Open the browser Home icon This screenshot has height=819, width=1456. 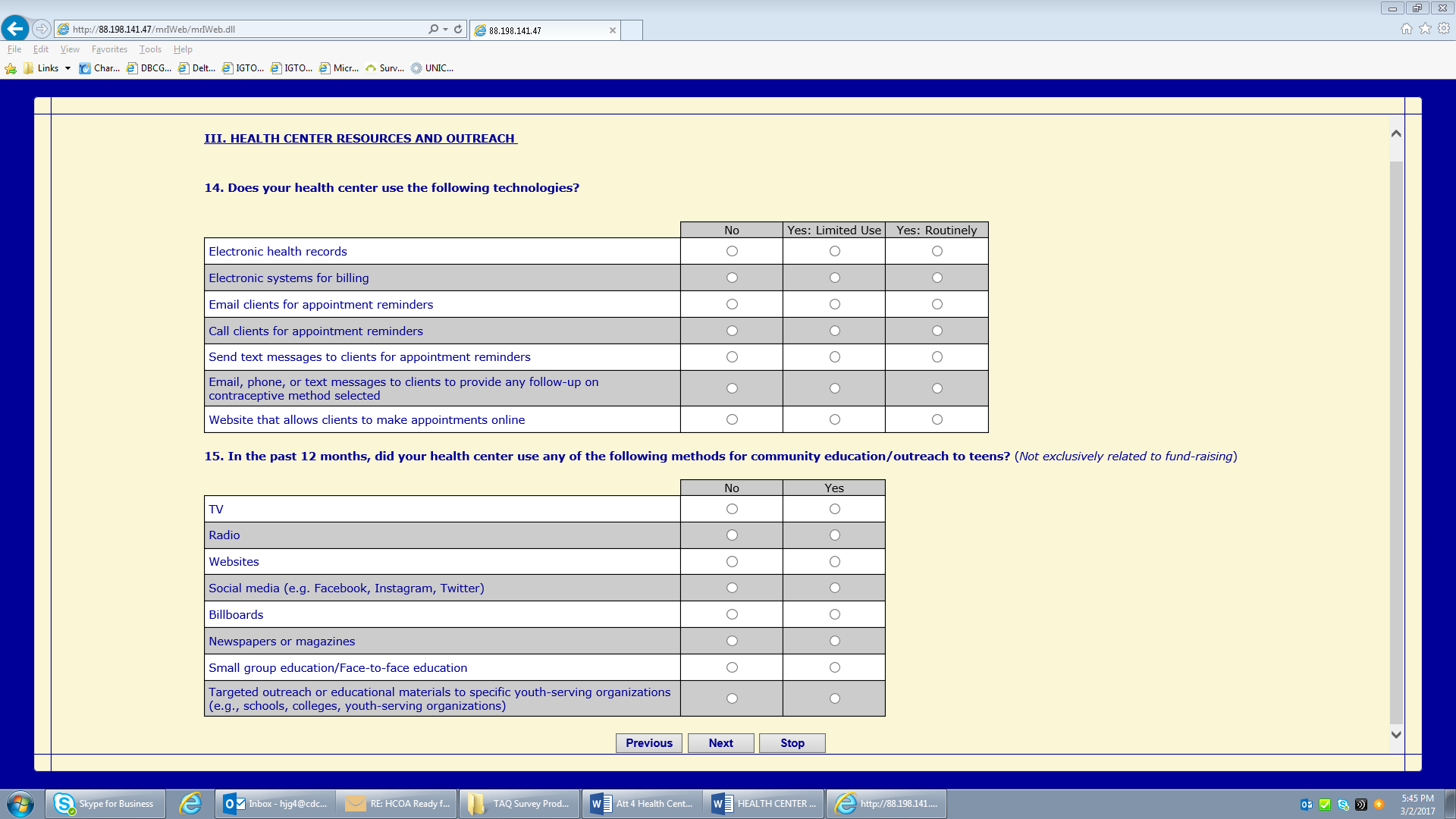tap(1406, 29)
